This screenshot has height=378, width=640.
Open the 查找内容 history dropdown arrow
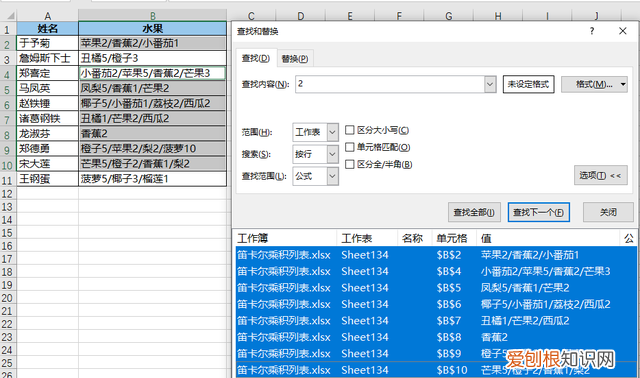(490, 84)
